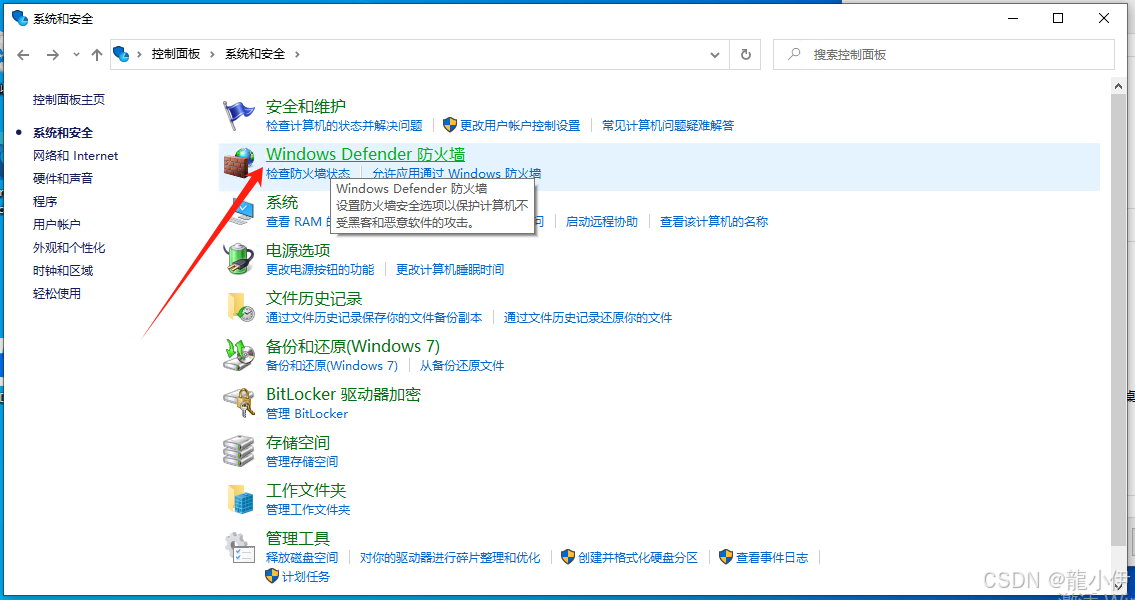Screen dimensions: 1135x600
Task: Expand chevron after 系统和安全 in address bar
Action: (x=297, y=54)
